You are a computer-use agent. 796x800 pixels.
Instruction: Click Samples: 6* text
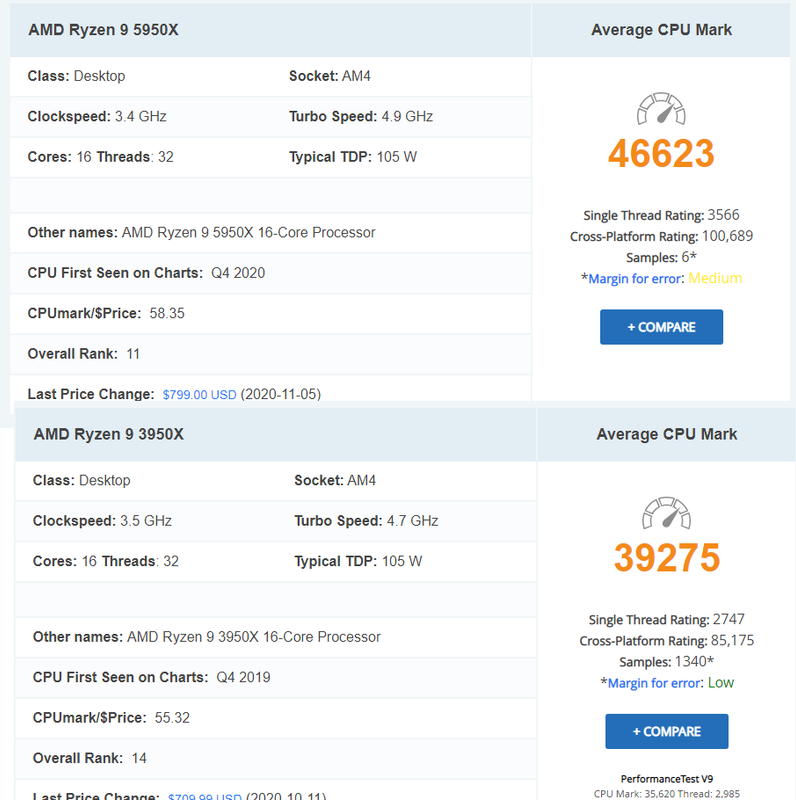[661, 257]
